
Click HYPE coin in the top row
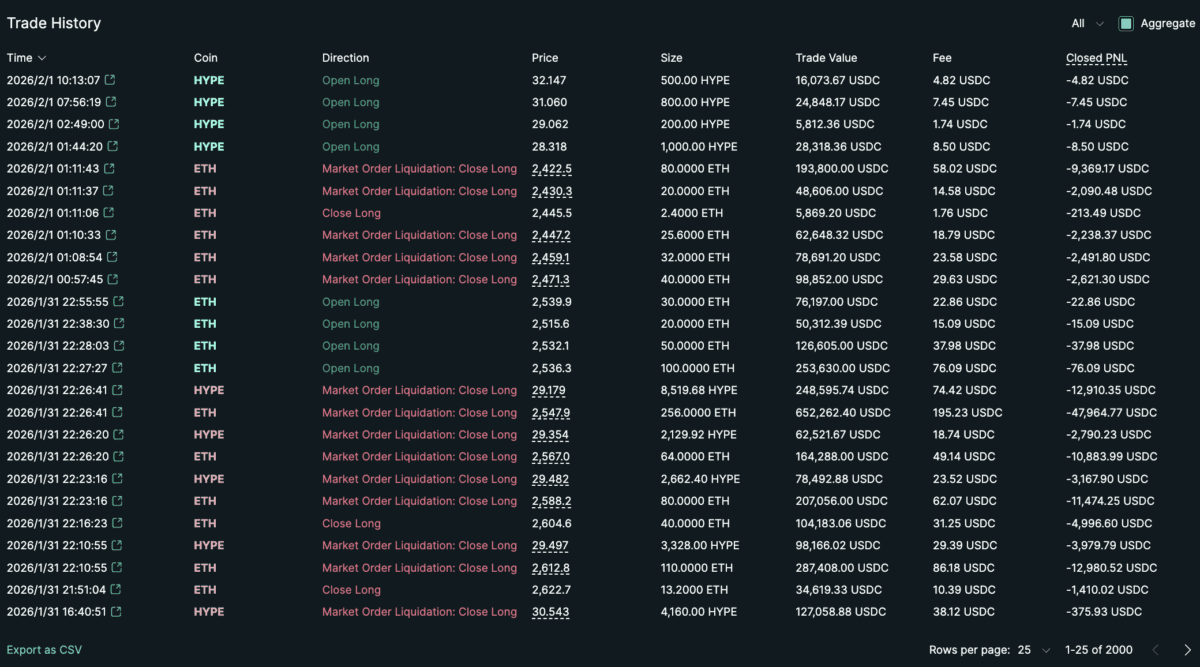tap(208, 80)
